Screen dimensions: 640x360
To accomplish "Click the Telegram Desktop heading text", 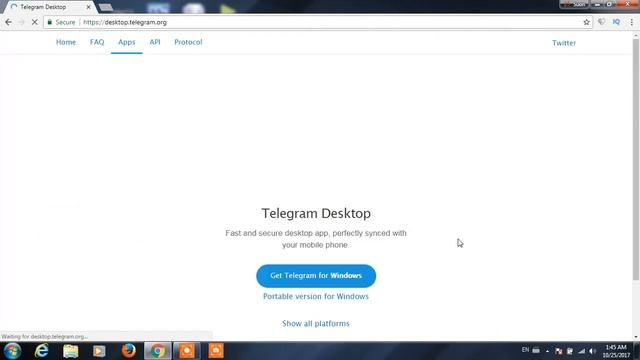I will 316,213.
